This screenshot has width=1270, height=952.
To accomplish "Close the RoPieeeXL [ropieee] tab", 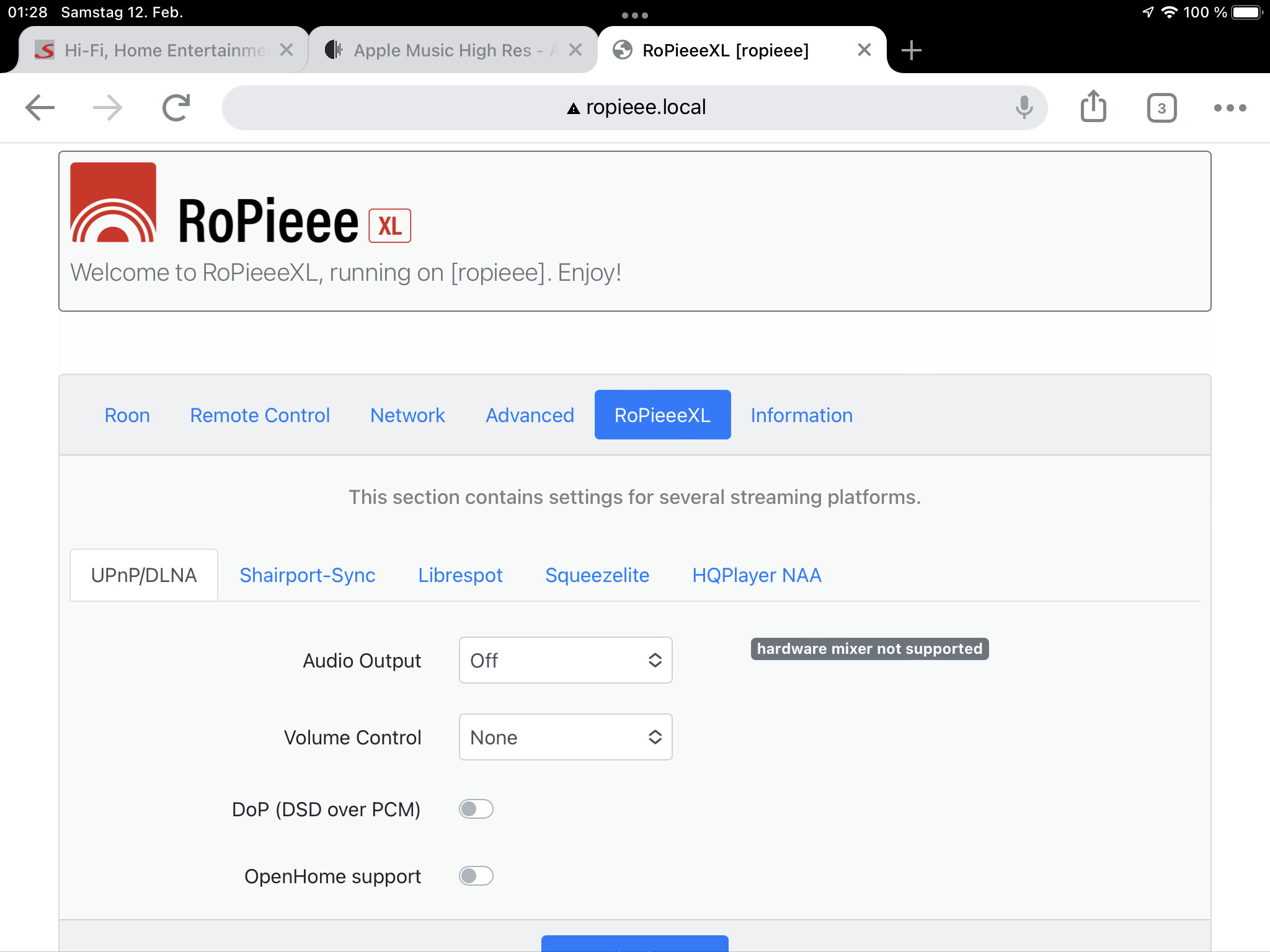I will click(x=864, y=50).
